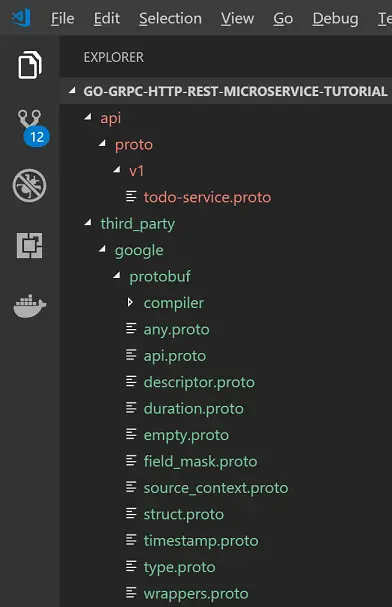Viewport: 392px width, 607px height.
Task: Click the VS Code logo icon
Action: 21,18
